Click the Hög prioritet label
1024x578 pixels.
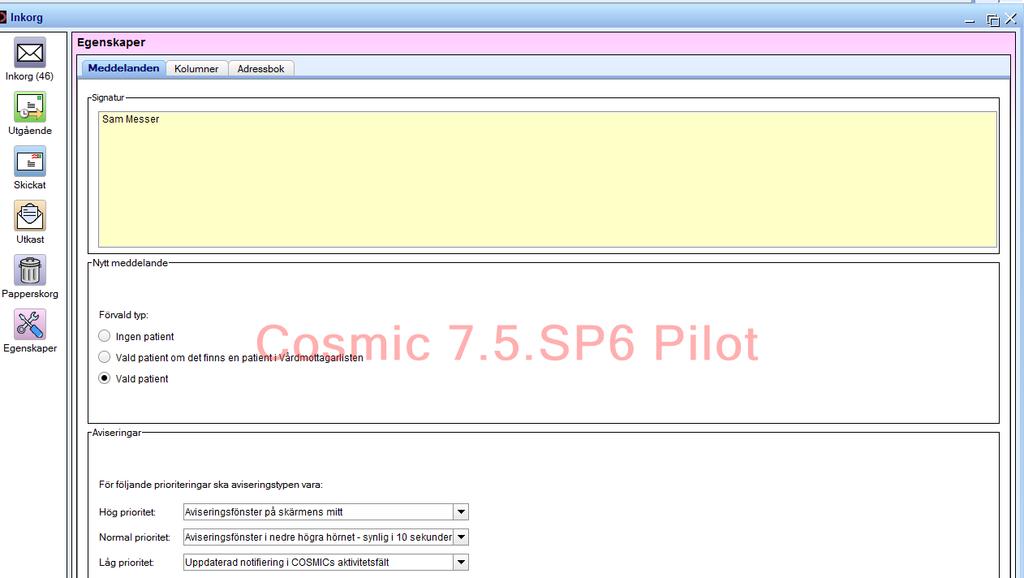point(127,512)
